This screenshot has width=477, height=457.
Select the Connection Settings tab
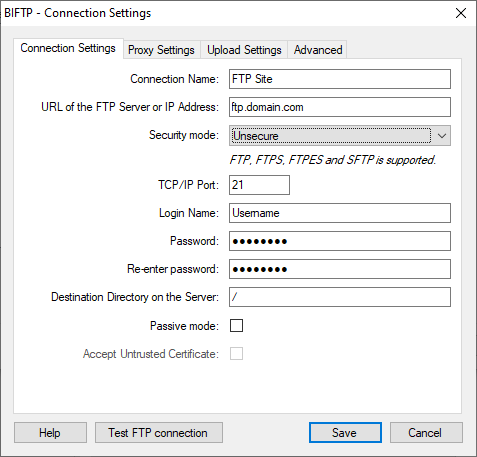68,48
